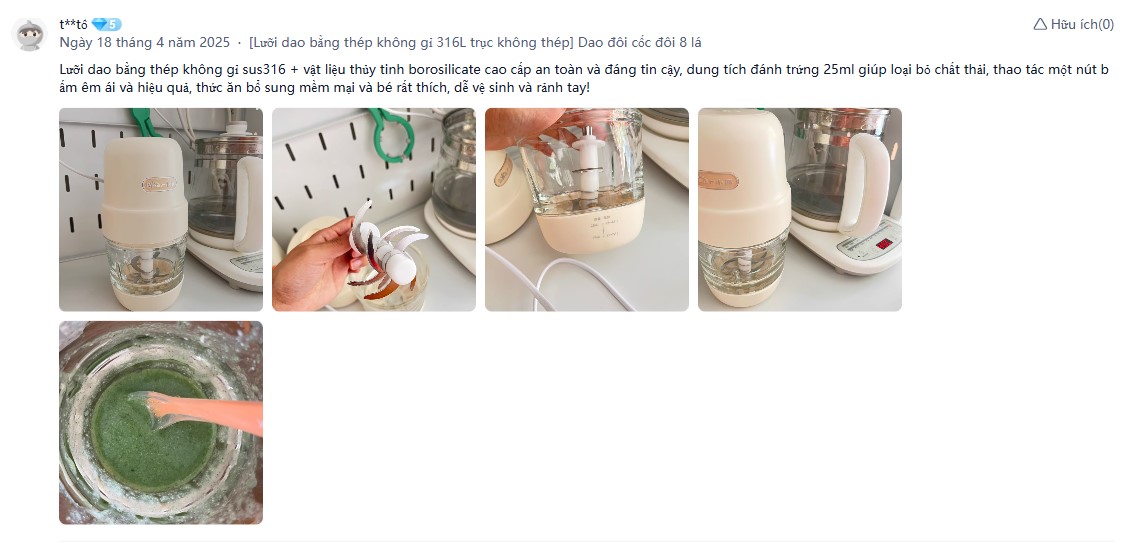Open photo of blender beside kettle

pyautogui.click(x=161, y=209)
